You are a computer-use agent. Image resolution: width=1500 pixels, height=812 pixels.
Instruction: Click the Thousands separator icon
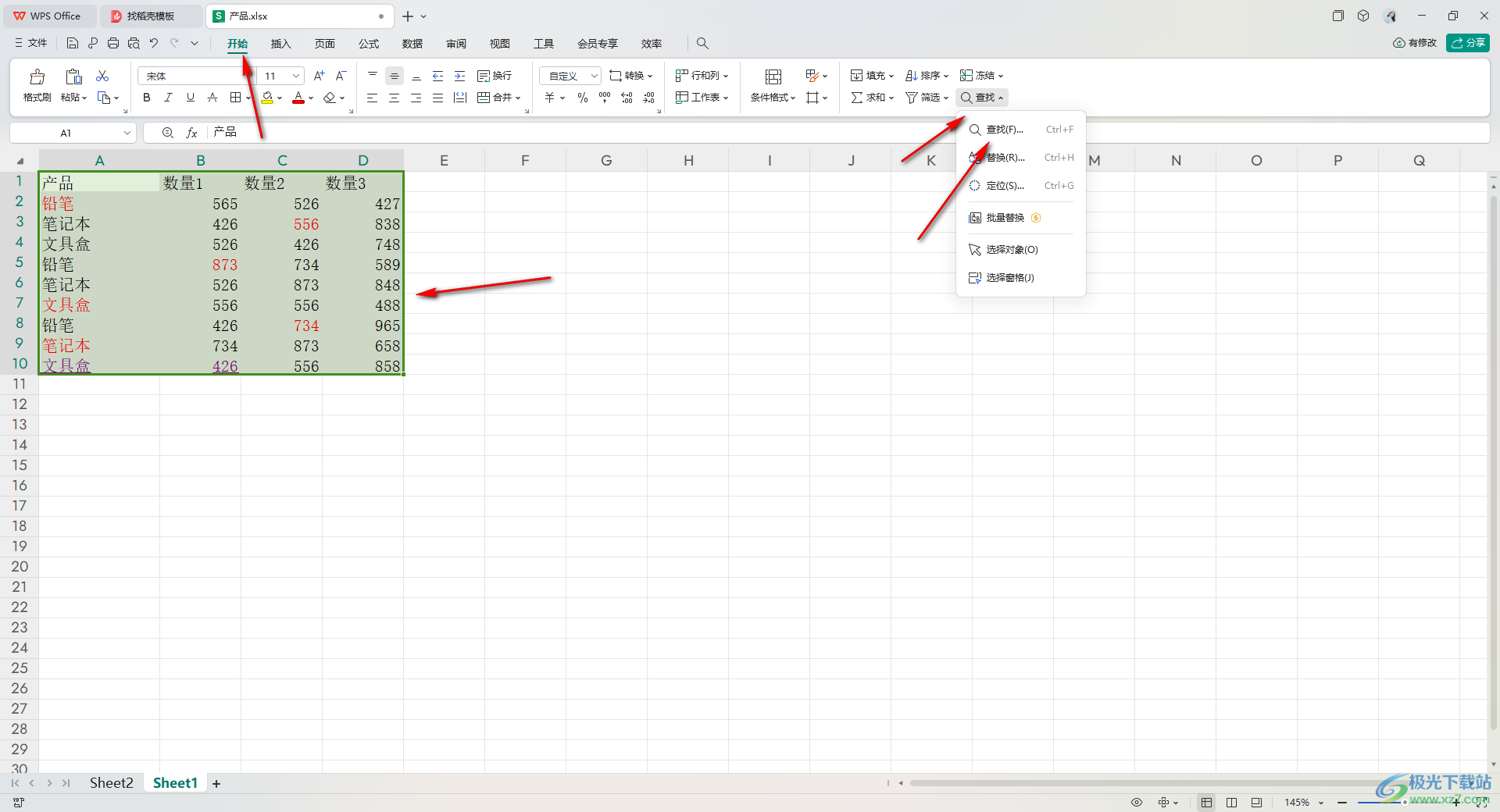coord(605,98)
